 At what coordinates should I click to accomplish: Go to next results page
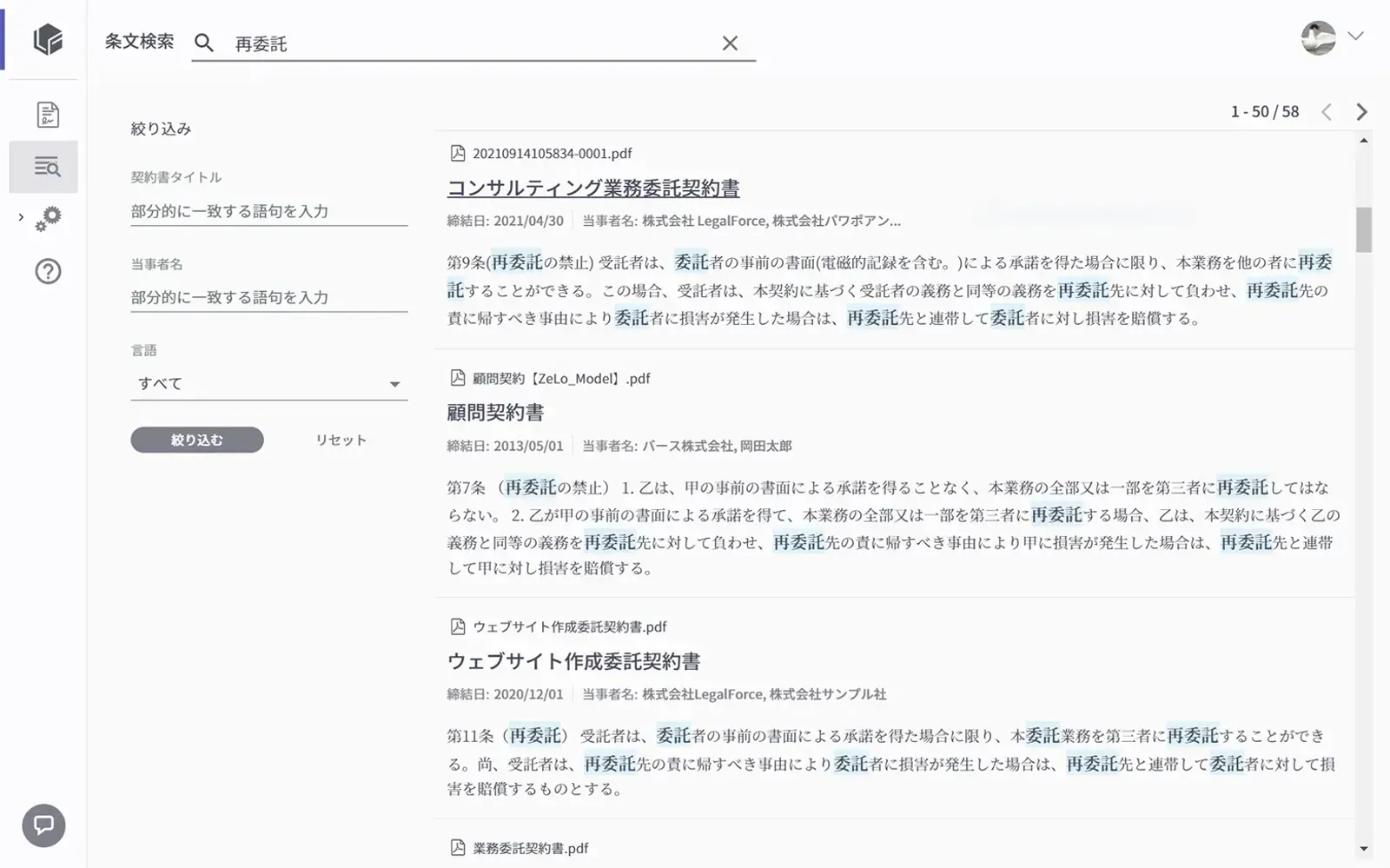click(1361, 112)
